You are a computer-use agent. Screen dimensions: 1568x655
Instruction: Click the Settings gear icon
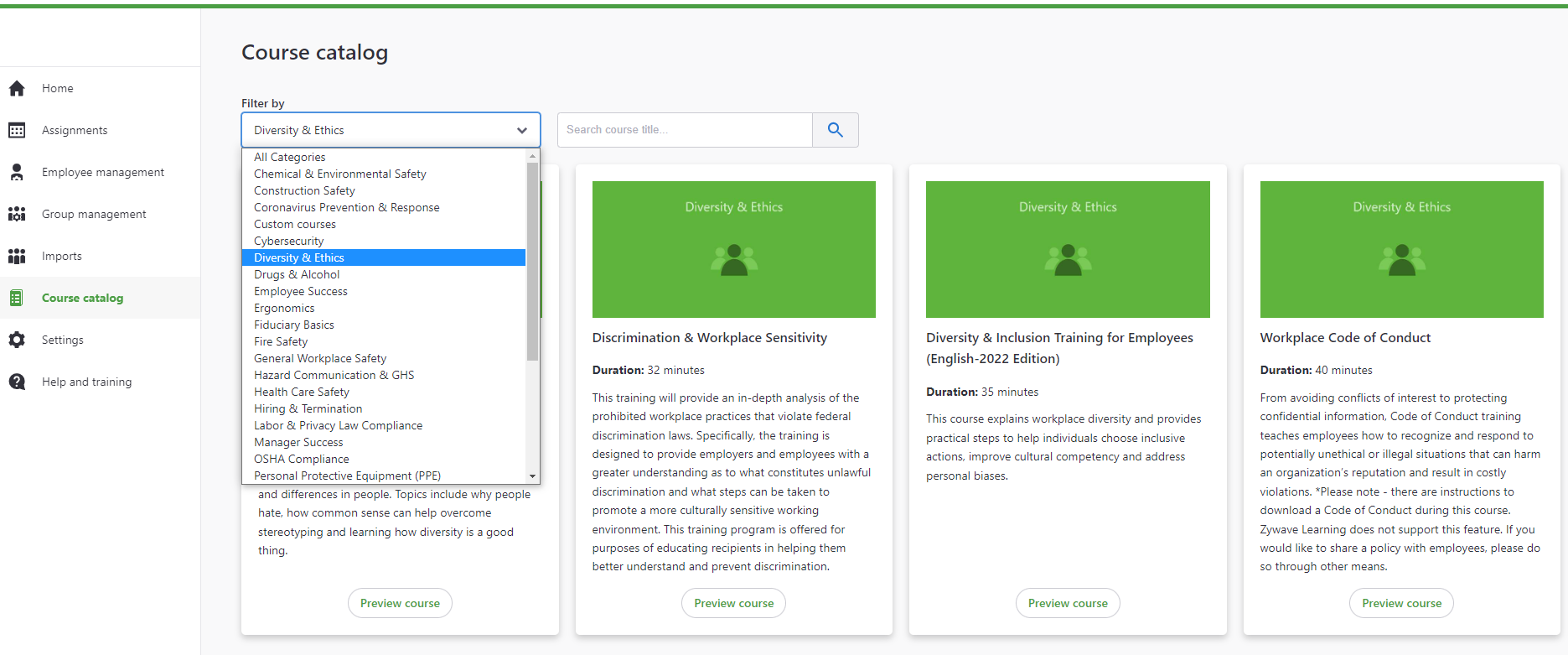pos(17,340)
